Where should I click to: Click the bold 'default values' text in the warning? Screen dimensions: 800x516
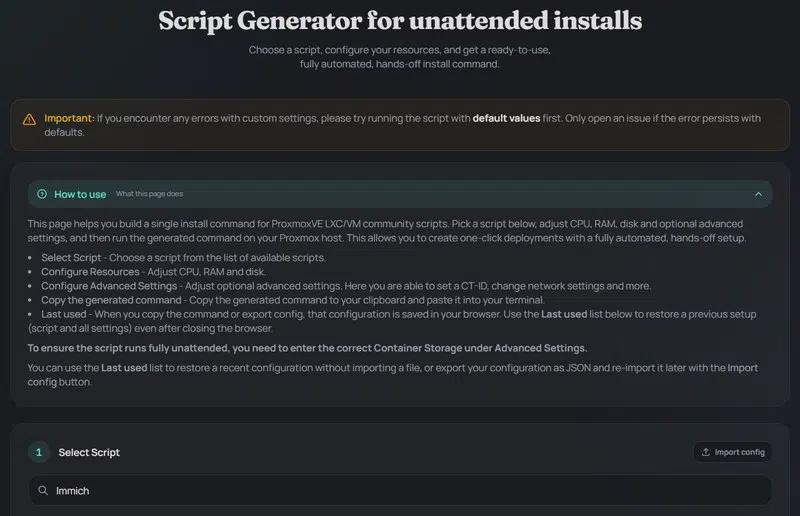pos(507,118)
